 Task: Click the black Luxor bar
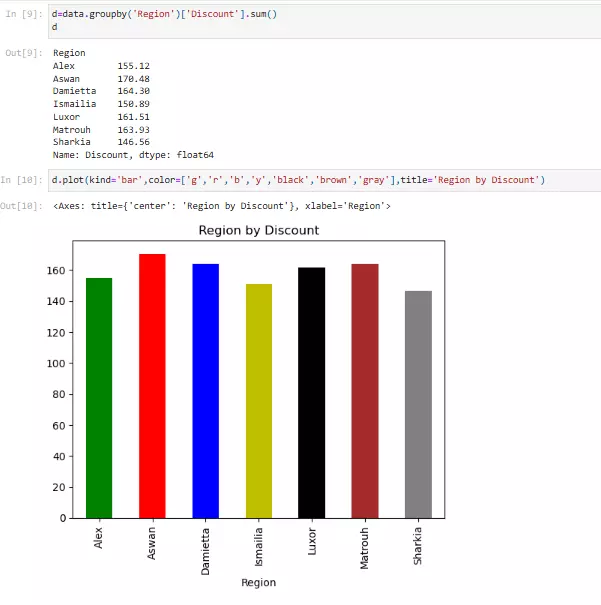click(x=312, y=393)
